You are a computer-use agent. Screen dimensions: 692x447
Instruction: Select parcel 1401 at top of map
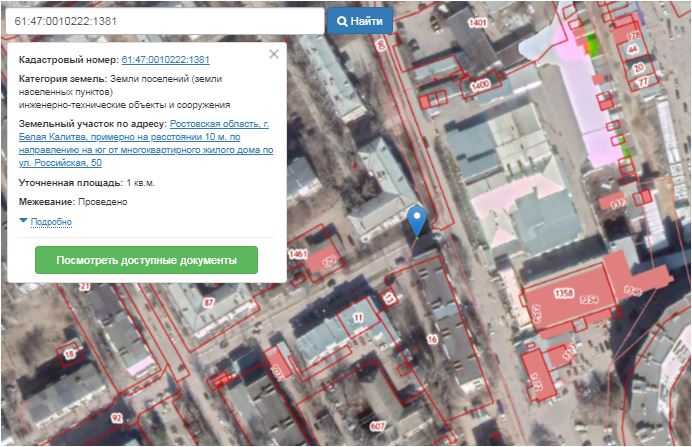click(477, 22)
